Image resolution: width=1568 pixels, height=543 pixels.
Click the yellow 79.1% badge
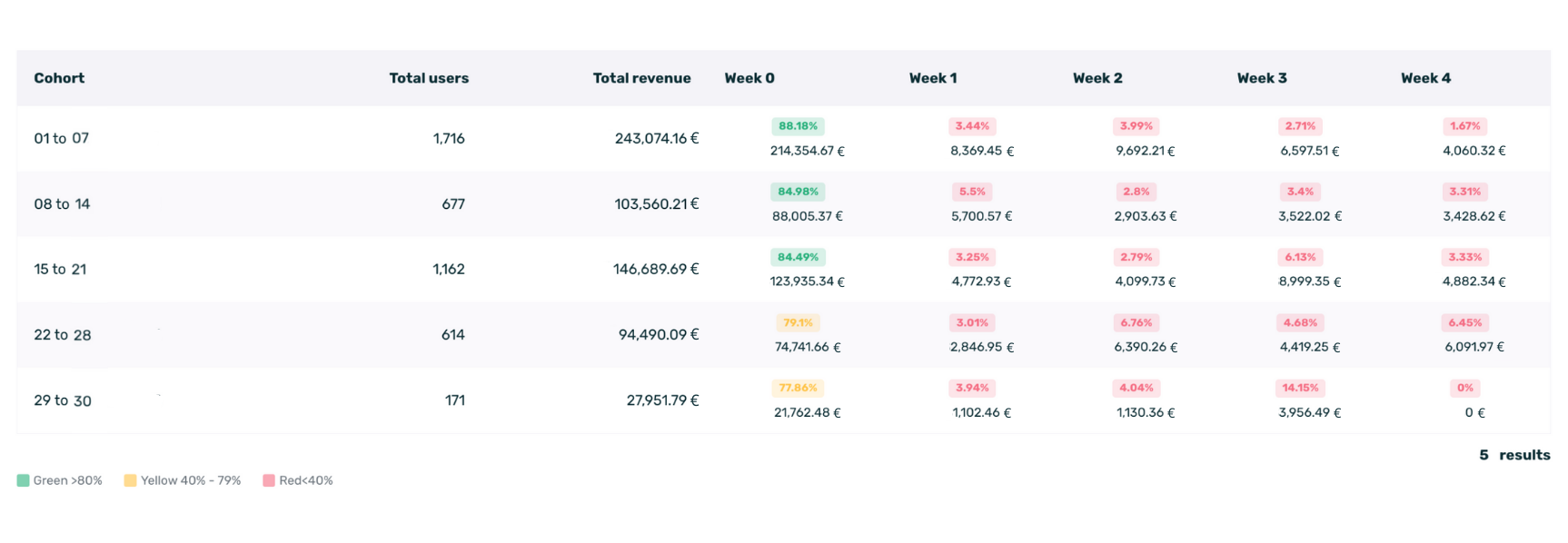click(798, 322)
